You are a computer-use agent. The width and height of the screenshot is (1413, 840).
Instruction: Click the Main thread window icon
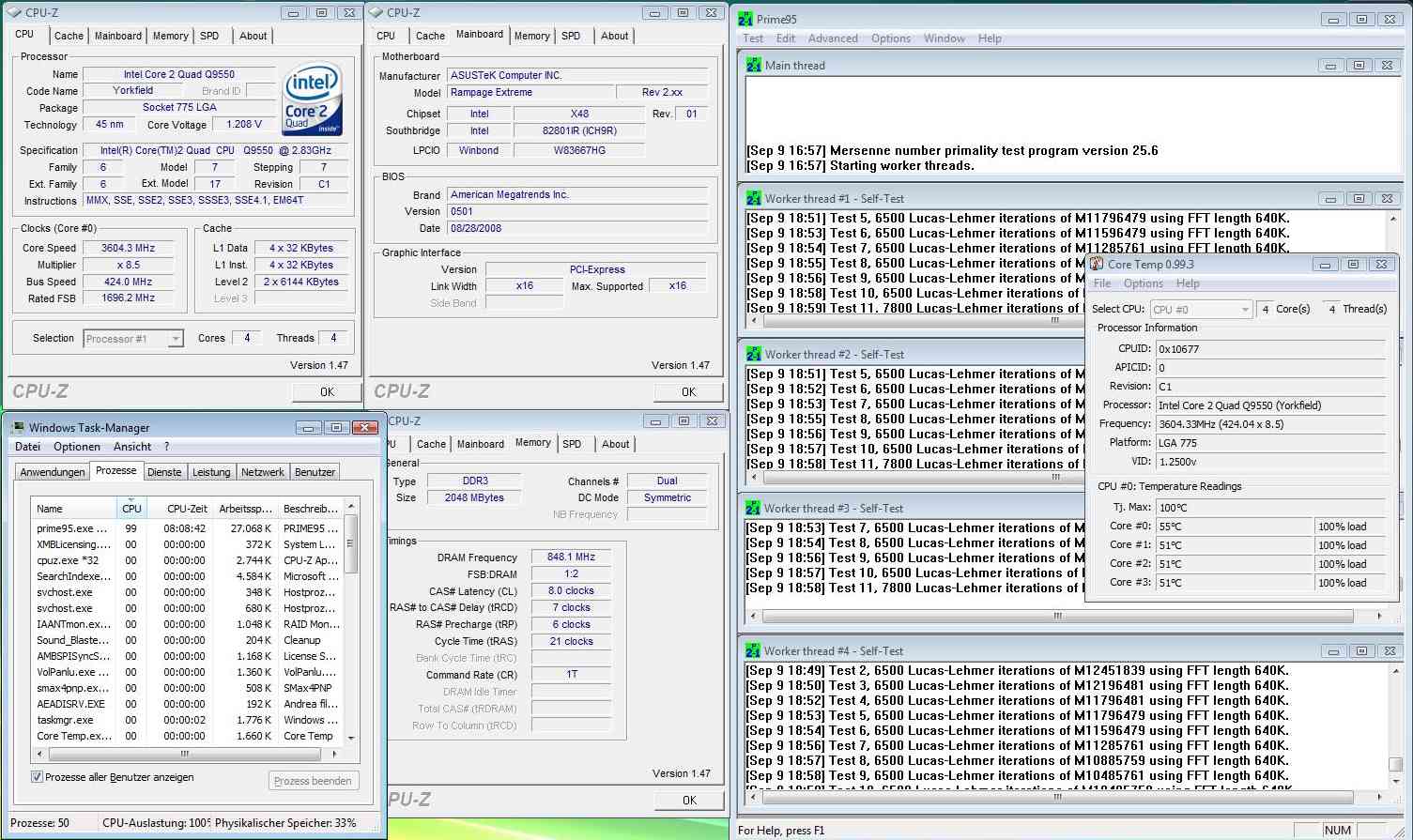pyautogui.click(x=753, y=65)
